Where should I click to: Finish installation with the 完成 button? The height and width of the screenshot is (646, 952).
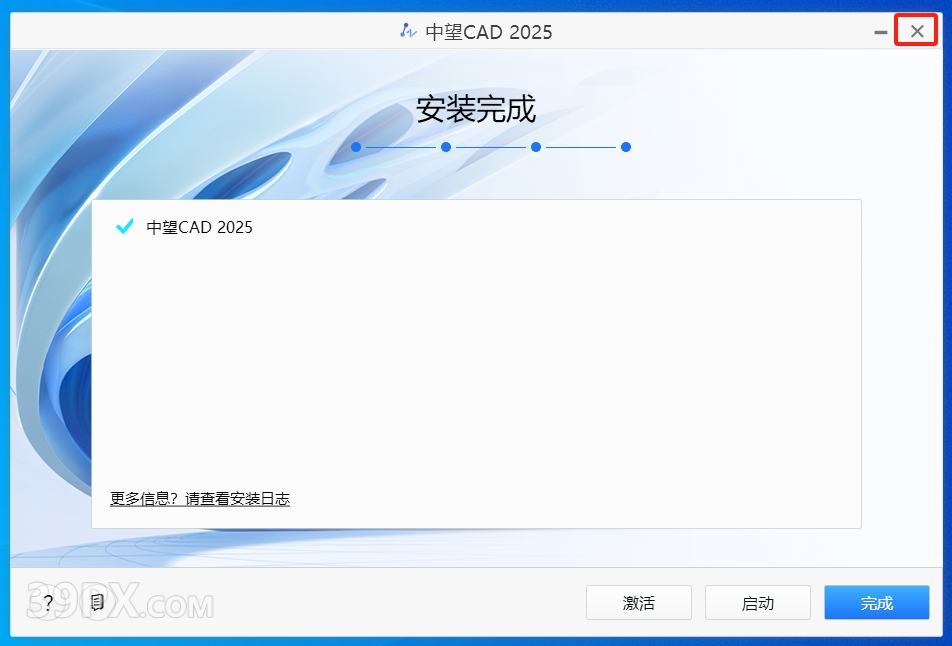point(877,603)
